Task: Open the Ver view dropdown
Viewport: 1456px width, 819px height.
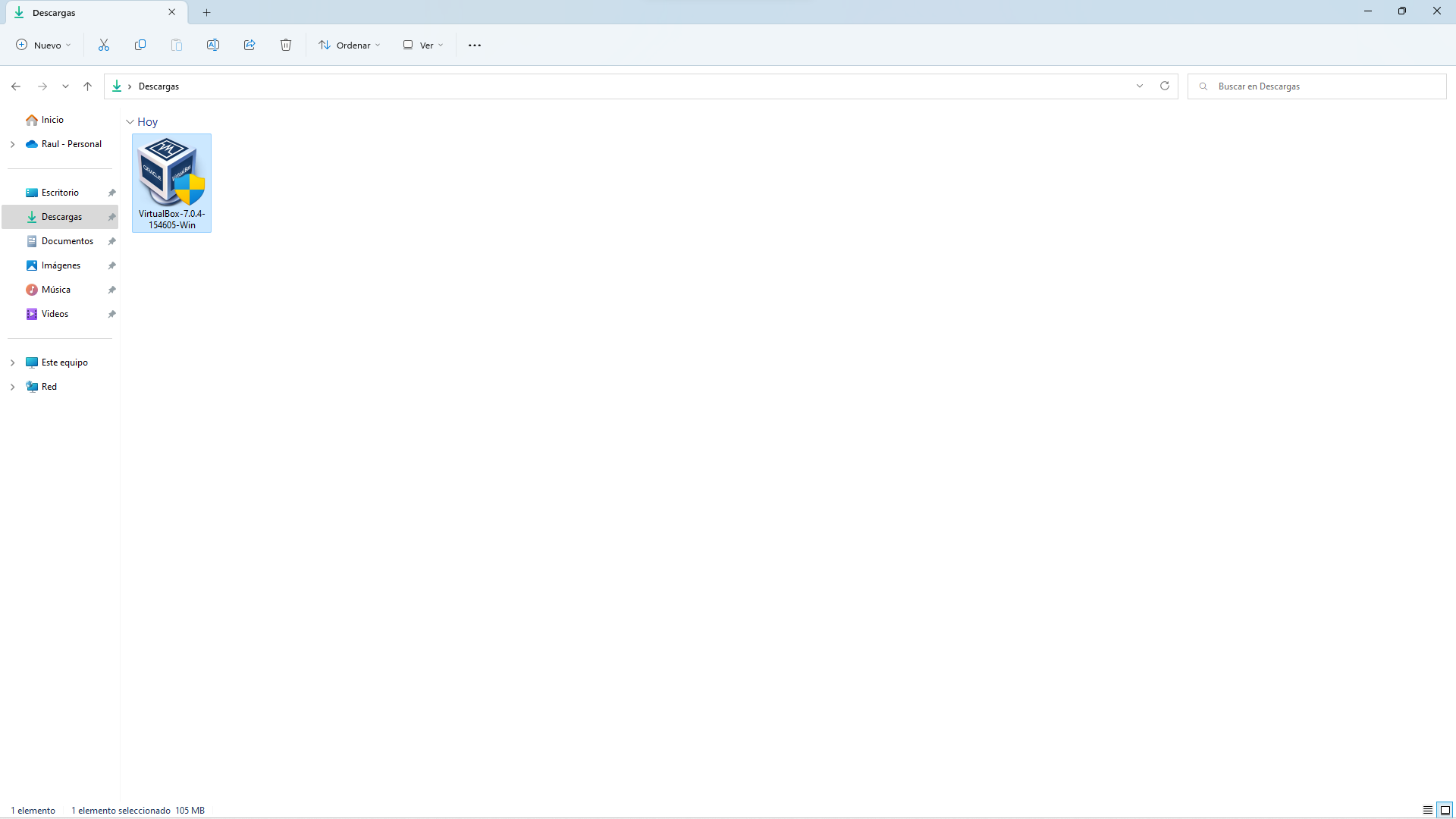Action: click(423, 45)
